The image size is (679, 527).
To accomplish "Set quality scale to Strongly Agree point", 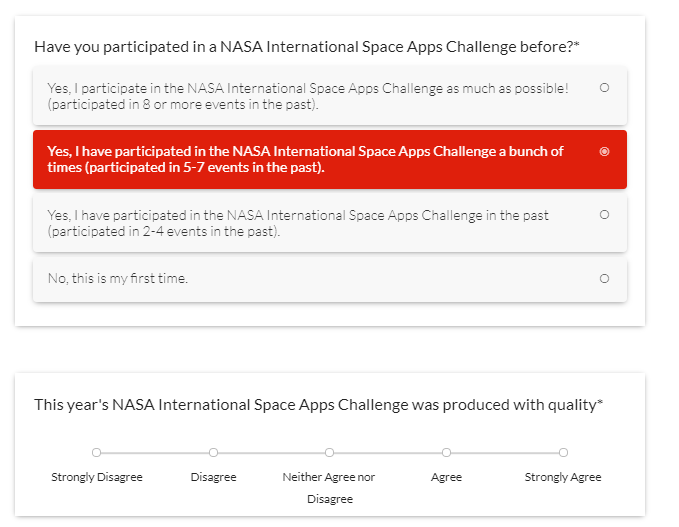I will tap(563, 452).
